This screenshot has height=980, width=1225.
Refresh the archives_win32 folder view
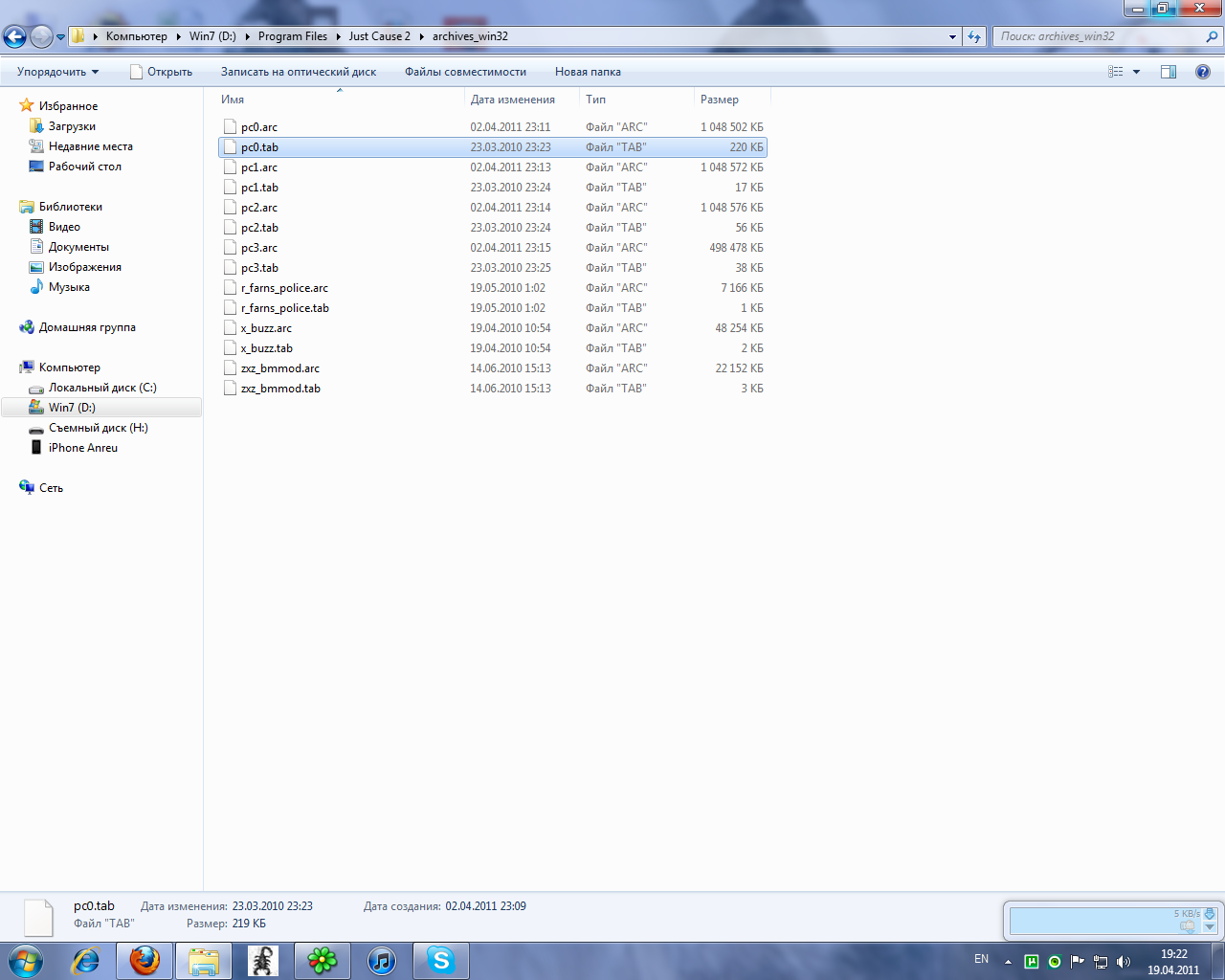[974, 36]
